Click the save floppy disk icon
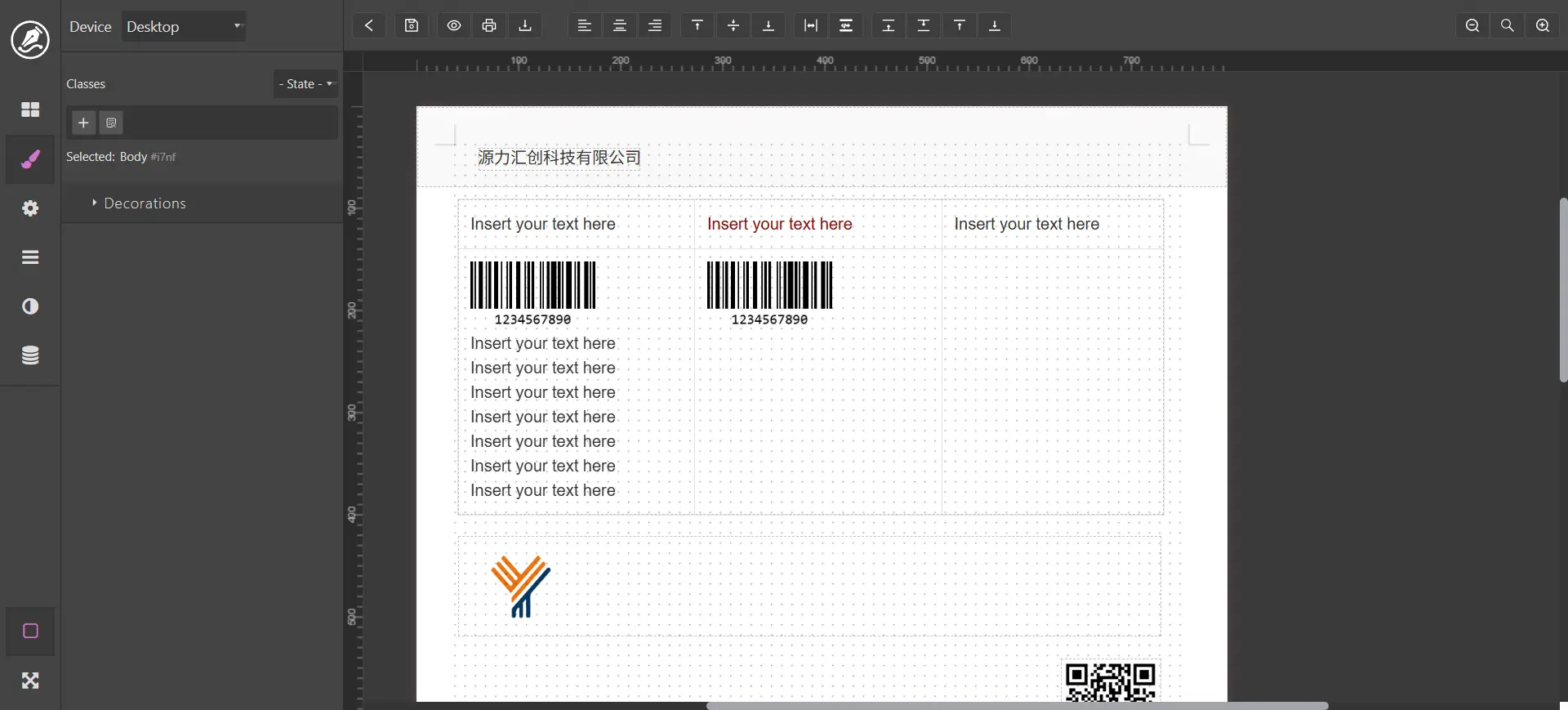Viewport: 1568px width, 710px height. coord(412,25)
